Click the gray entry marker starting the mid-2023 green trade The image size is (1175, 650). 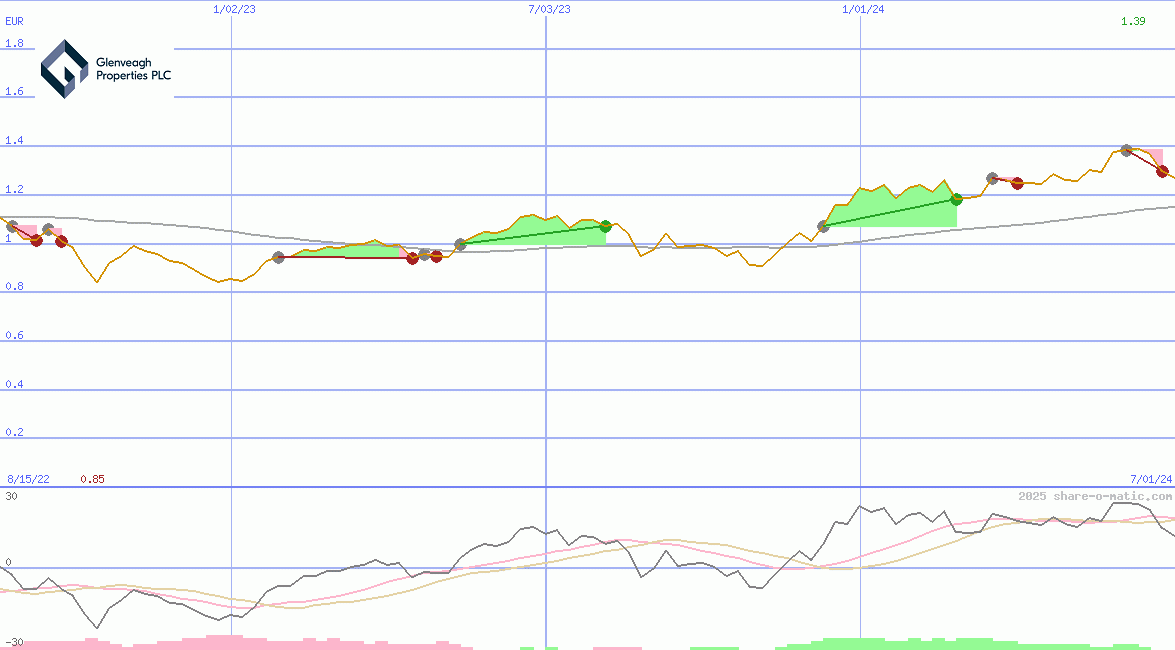coord(460,244)
